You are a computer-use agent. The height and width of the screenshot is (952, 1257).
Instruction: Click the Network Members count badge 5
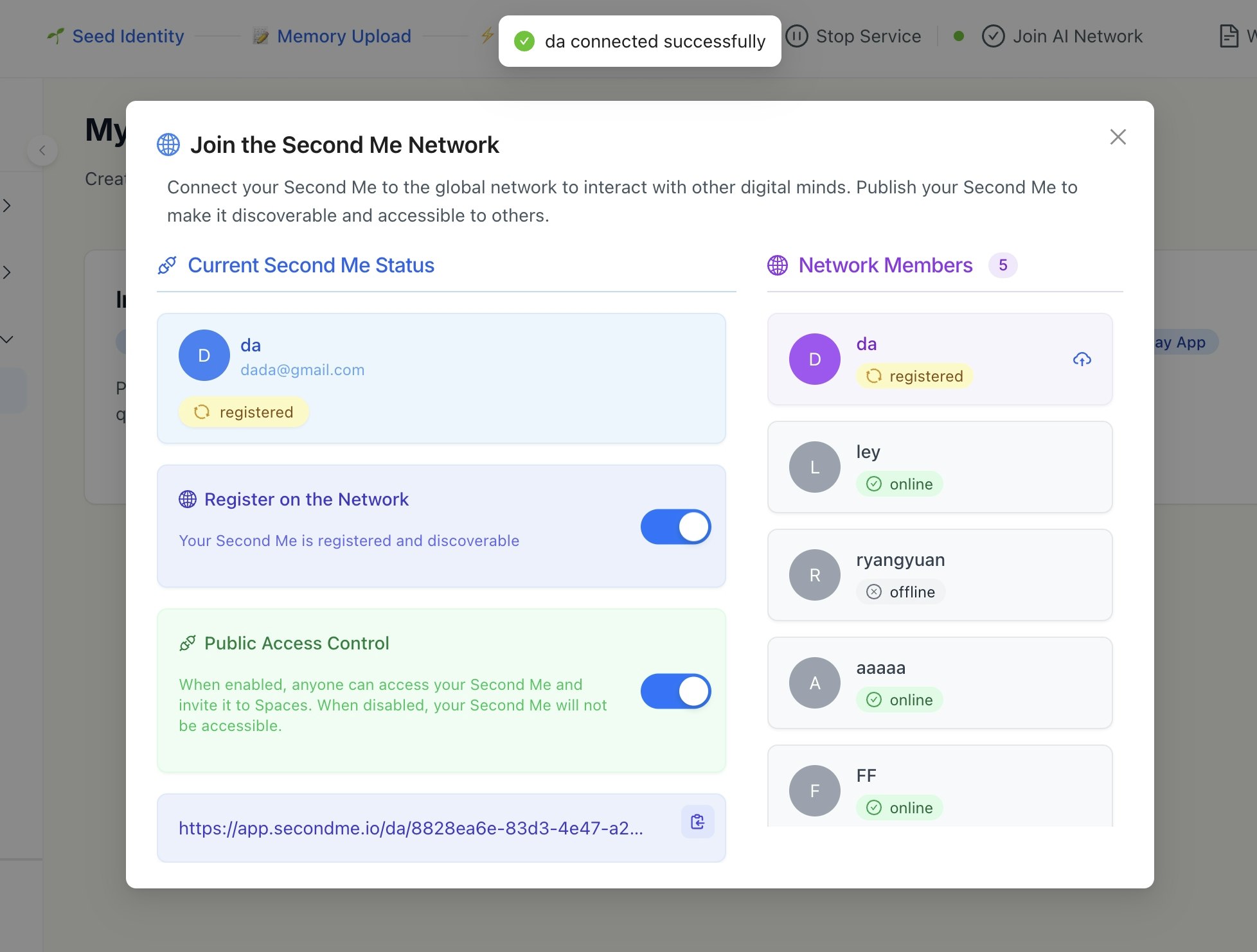click(1003, 265)
